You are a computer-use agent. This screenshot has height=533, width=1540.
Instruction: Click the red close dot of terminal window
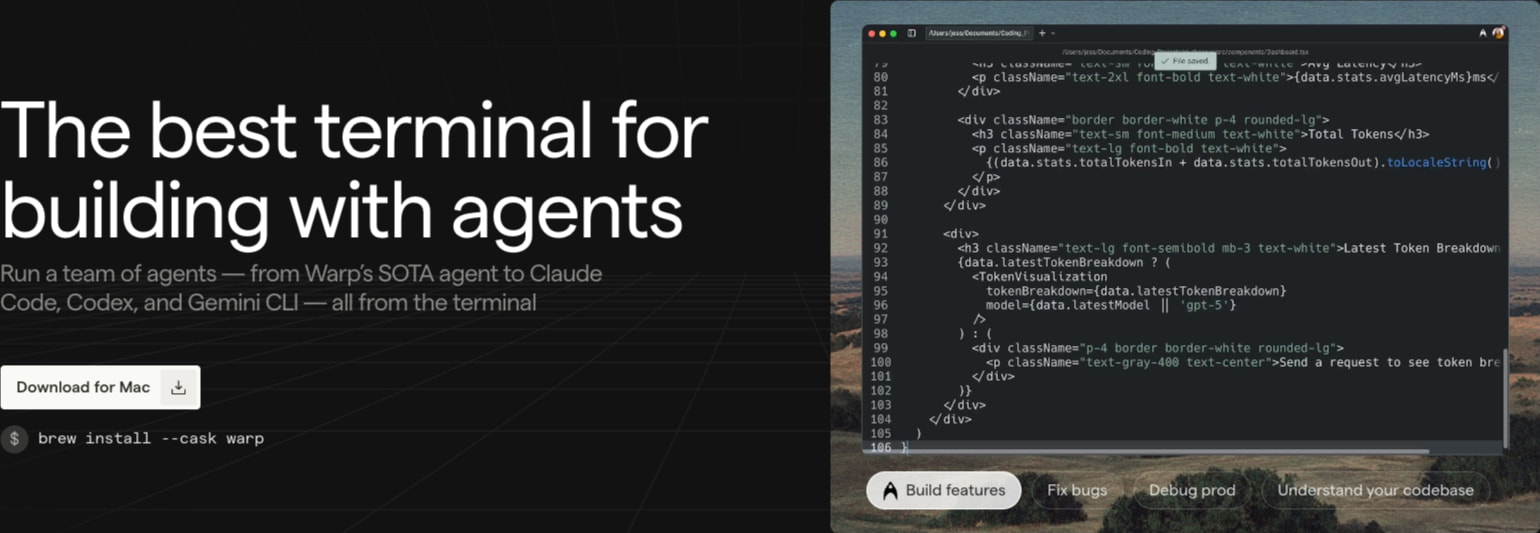[871, 34]
